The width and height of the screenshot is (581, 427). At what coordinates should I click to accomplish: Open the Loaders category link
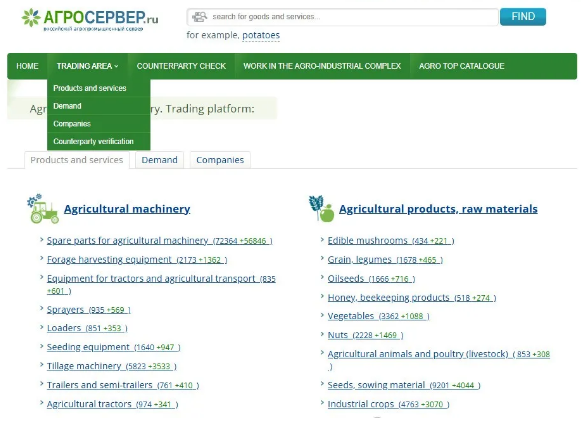click(x=87, y=328)
